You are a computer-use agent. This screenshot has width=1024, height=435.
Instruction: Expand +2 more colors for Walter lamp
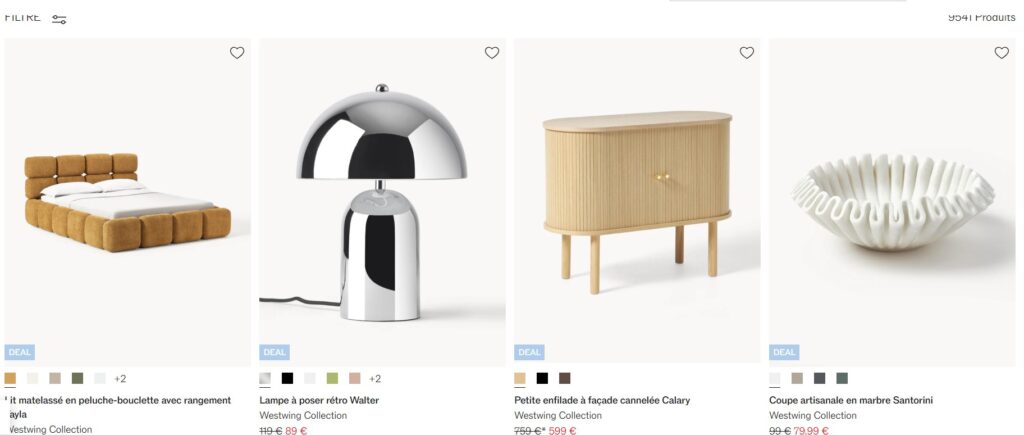(375, 379)
